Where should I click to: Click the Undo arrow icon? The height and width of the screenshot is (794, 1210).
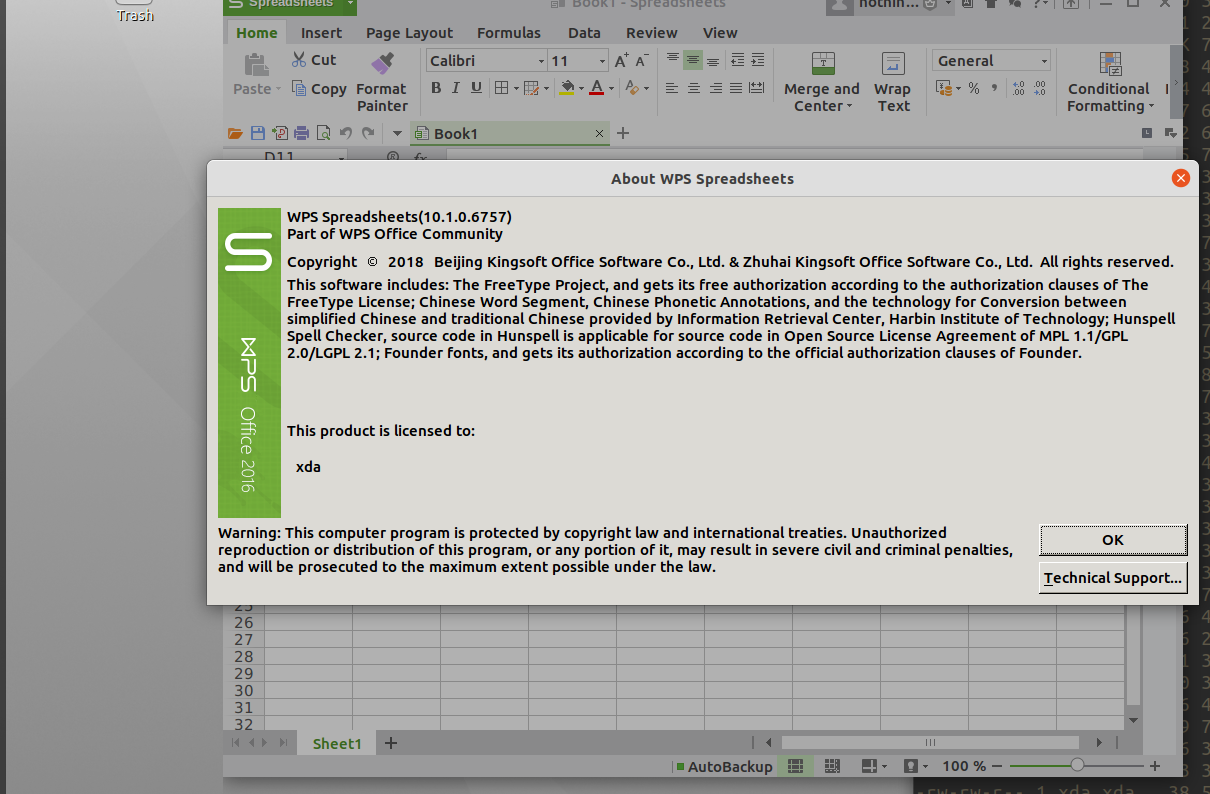coord(346,133)
